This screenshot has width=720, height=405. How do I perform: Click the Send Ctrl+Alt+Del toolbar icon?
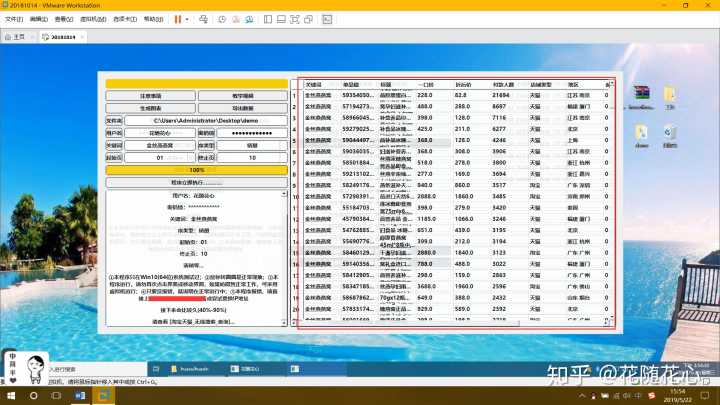tap(203, 18)
